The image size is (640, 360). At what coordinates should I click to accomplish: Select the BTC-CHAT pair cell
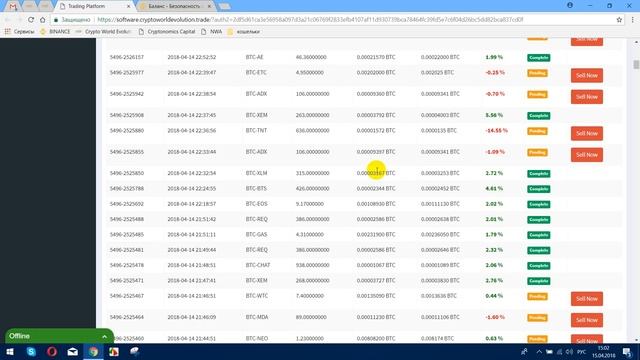click(258, 265)
